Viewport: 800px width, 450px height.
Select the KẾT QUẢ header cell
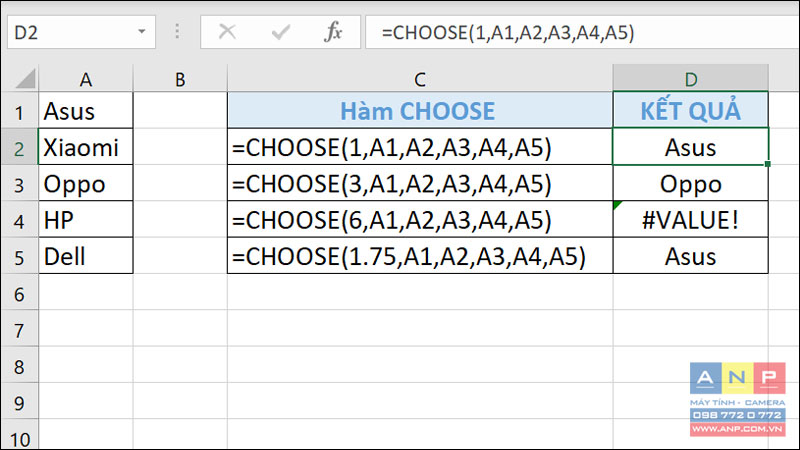690,110
